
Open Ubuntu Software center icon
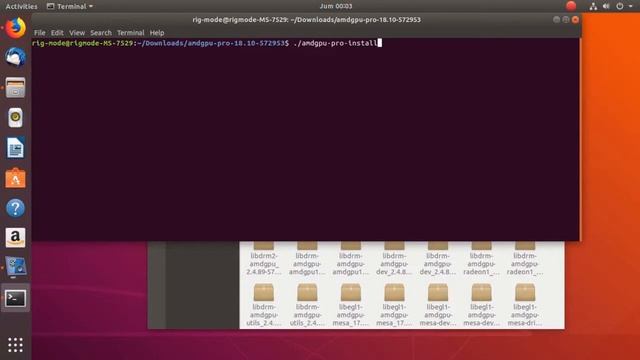(x=16, y=178)
